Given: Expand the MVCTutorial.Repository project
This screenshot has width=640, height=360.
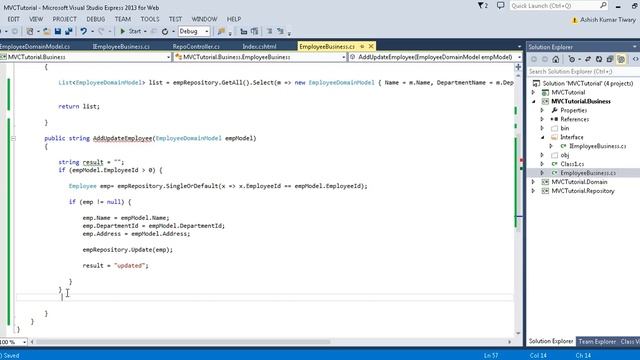Looking at the screenshot, I should tap(533, 191).
